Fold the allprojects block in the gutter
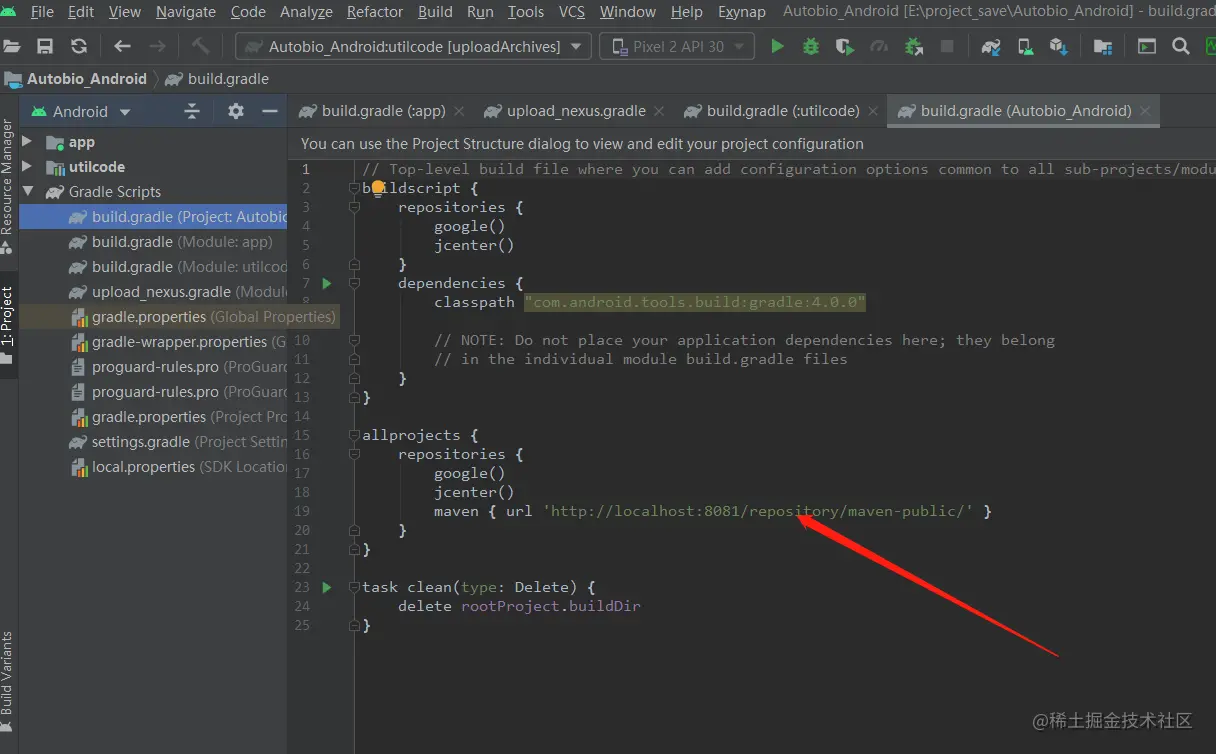This screenshot has width=1216, height=754. tap(354, 435)
